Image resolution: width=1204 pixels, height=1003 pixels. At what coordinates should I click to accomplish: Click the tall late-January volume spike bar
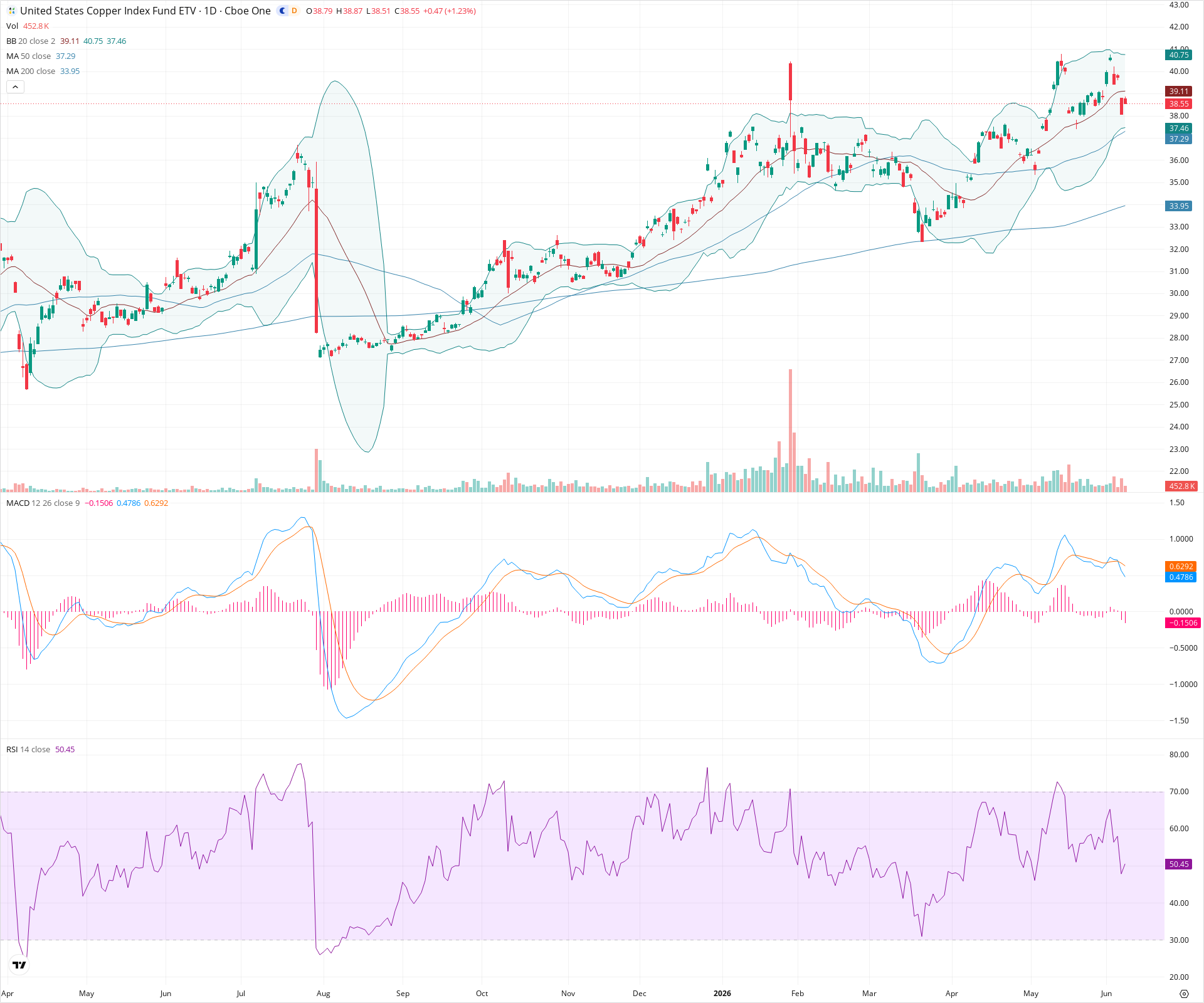pos(791,431)
